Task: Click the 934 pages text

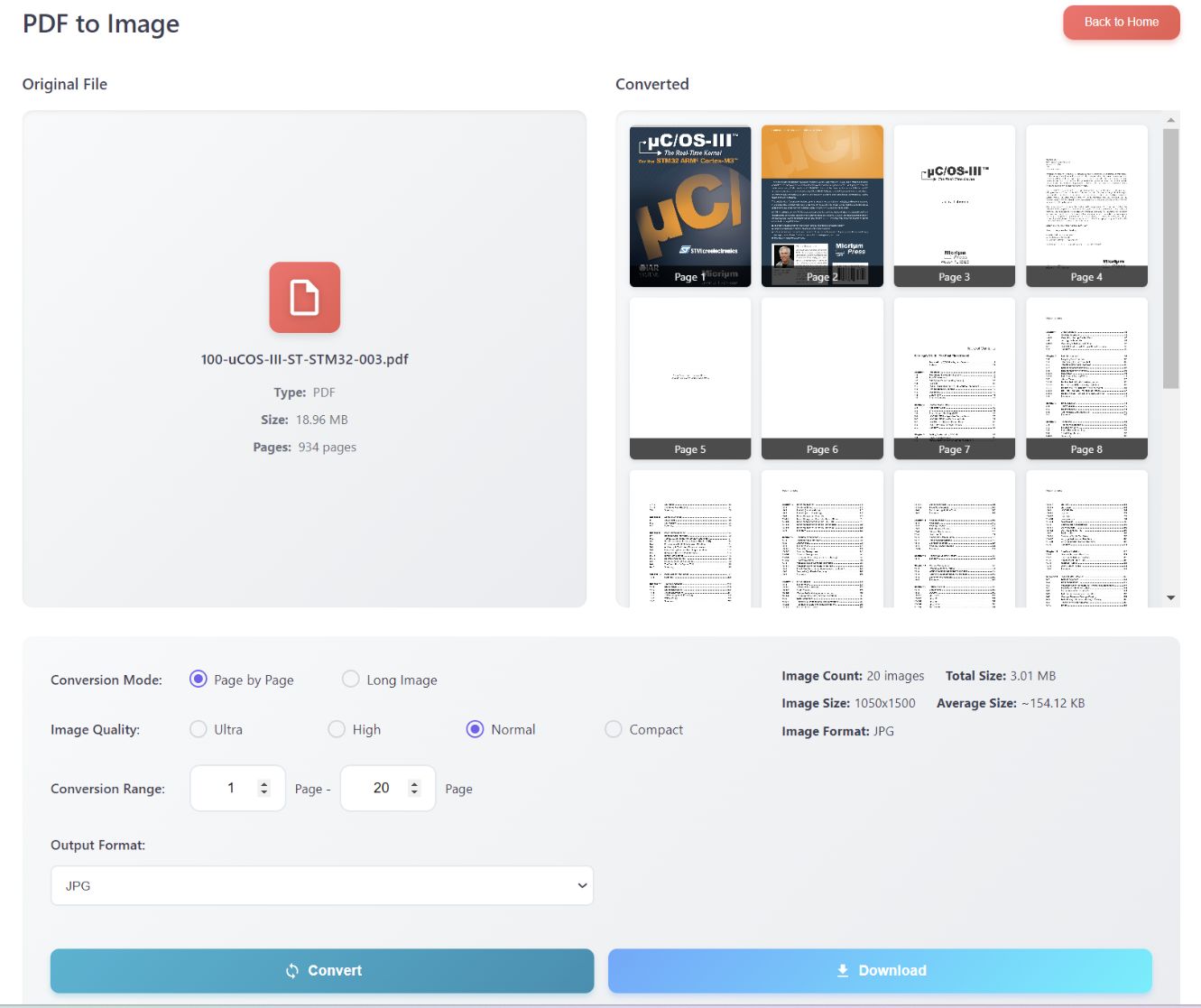Action: point(327,447)
